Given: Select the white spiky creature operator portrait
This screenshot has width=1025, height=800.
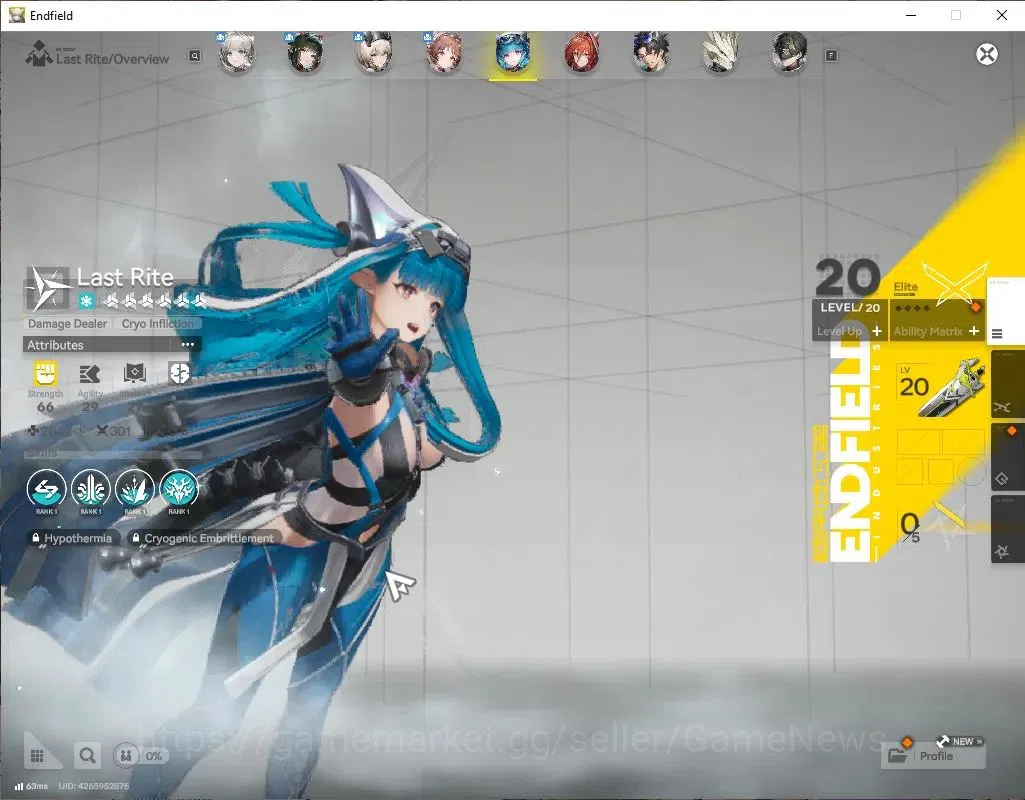Looking at the screenshot, I should coord(720,52).
